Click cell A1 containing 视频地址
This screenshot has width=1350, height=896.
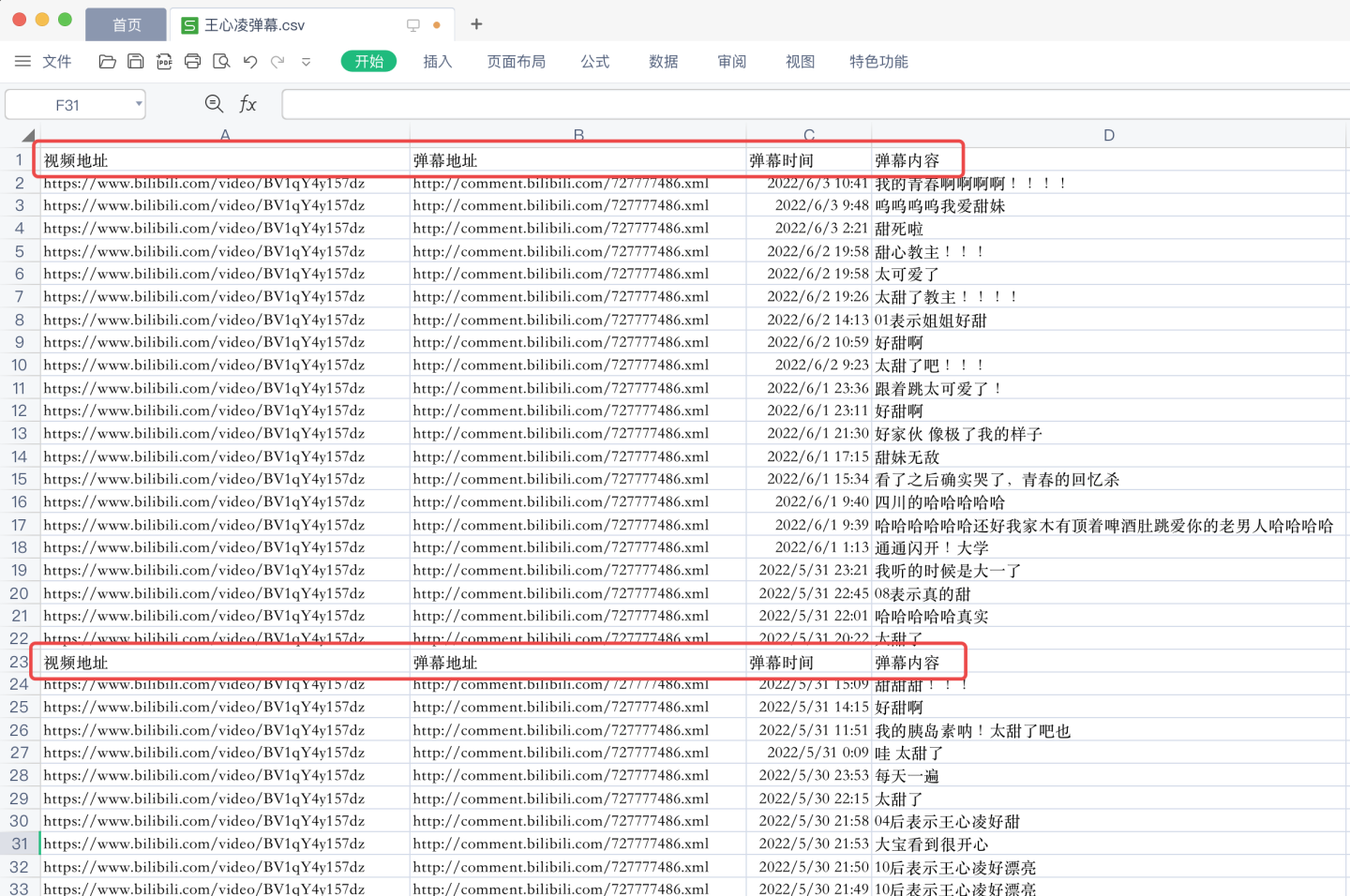tap(225, 160)
